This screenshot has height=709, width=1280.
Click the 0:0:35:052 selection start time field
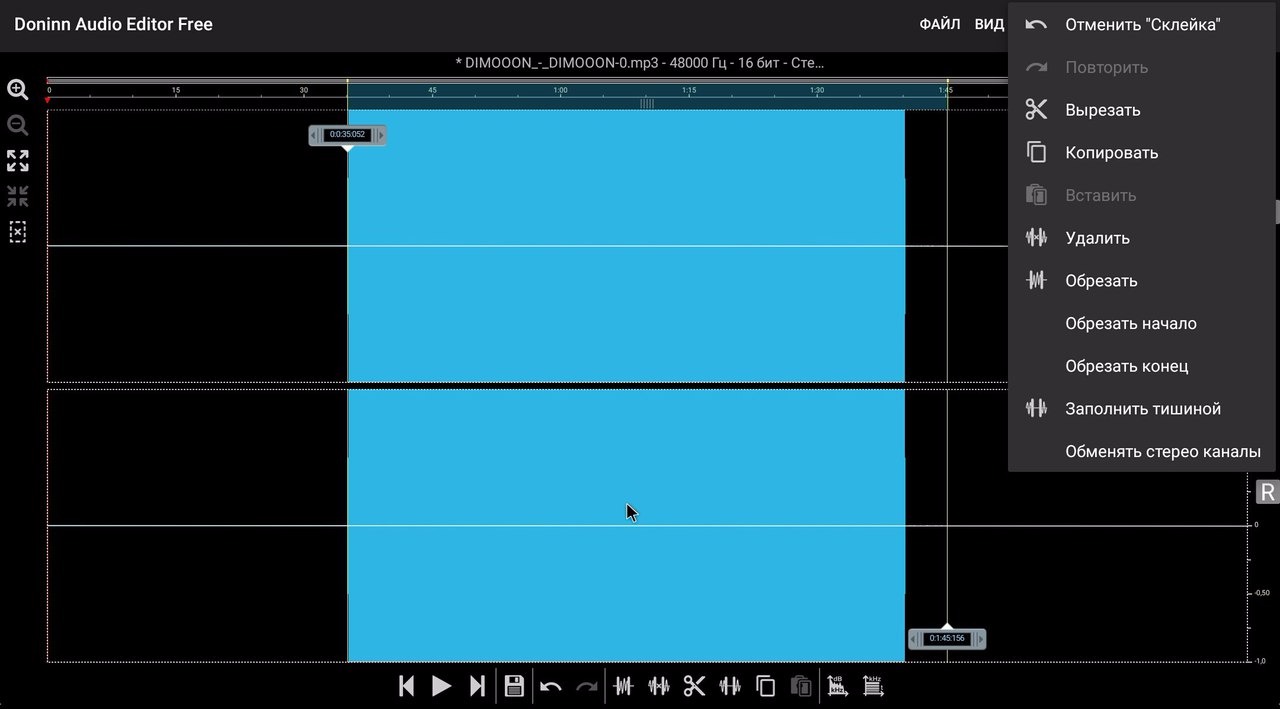pos(347,135)
